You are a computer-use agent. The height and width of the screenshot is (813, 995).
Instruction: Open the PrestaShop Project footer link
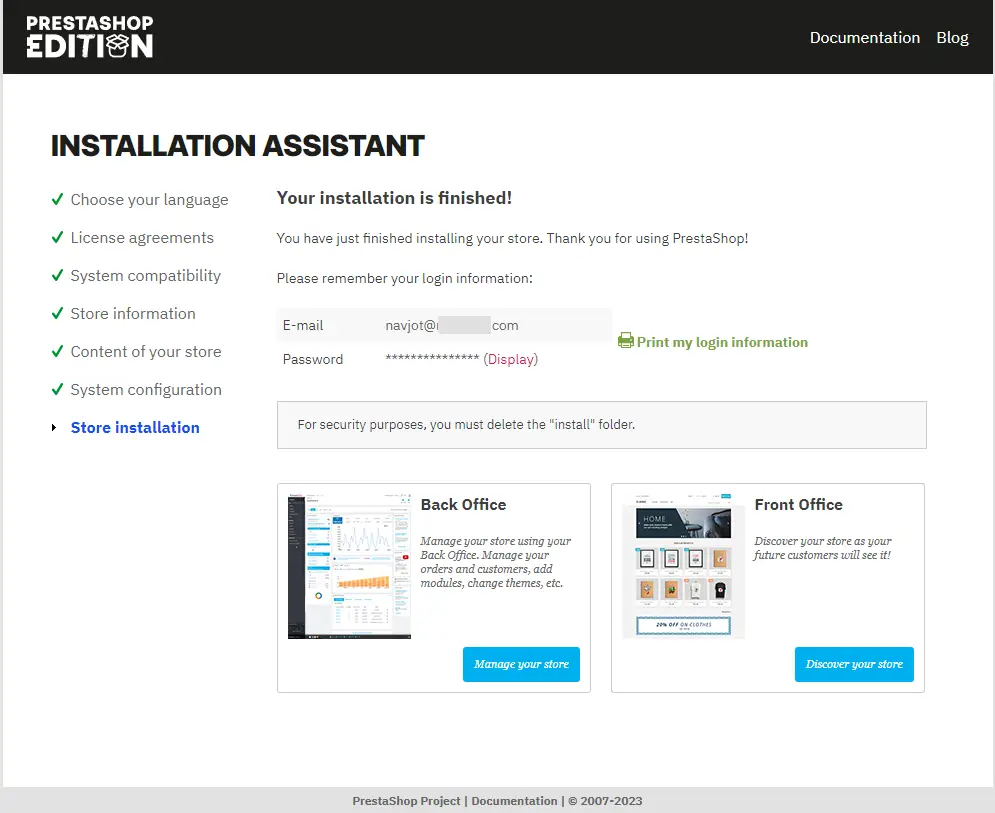click(x=406, y=800)
